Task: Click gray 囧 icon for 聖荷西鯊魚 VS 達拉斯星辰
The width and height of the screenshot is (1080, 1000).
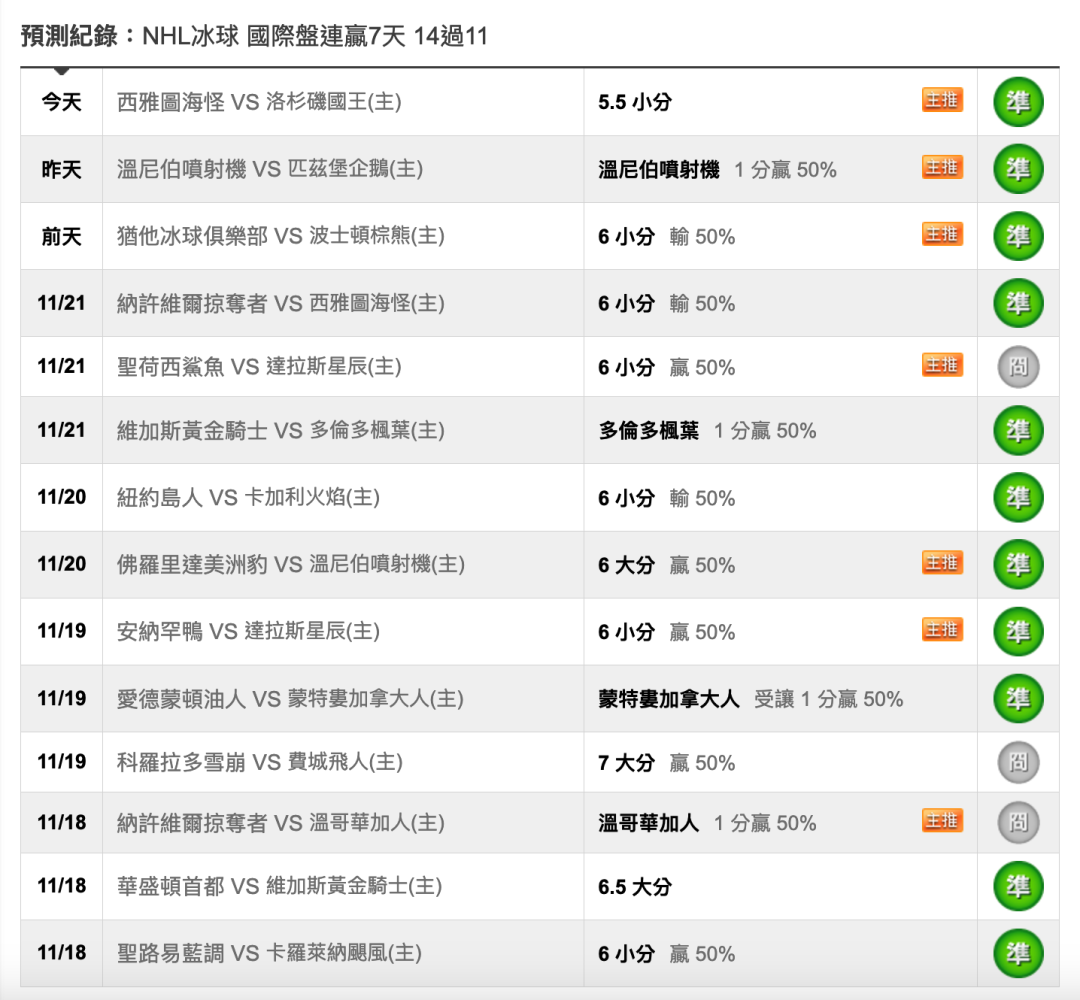Action: (1018, 366)
